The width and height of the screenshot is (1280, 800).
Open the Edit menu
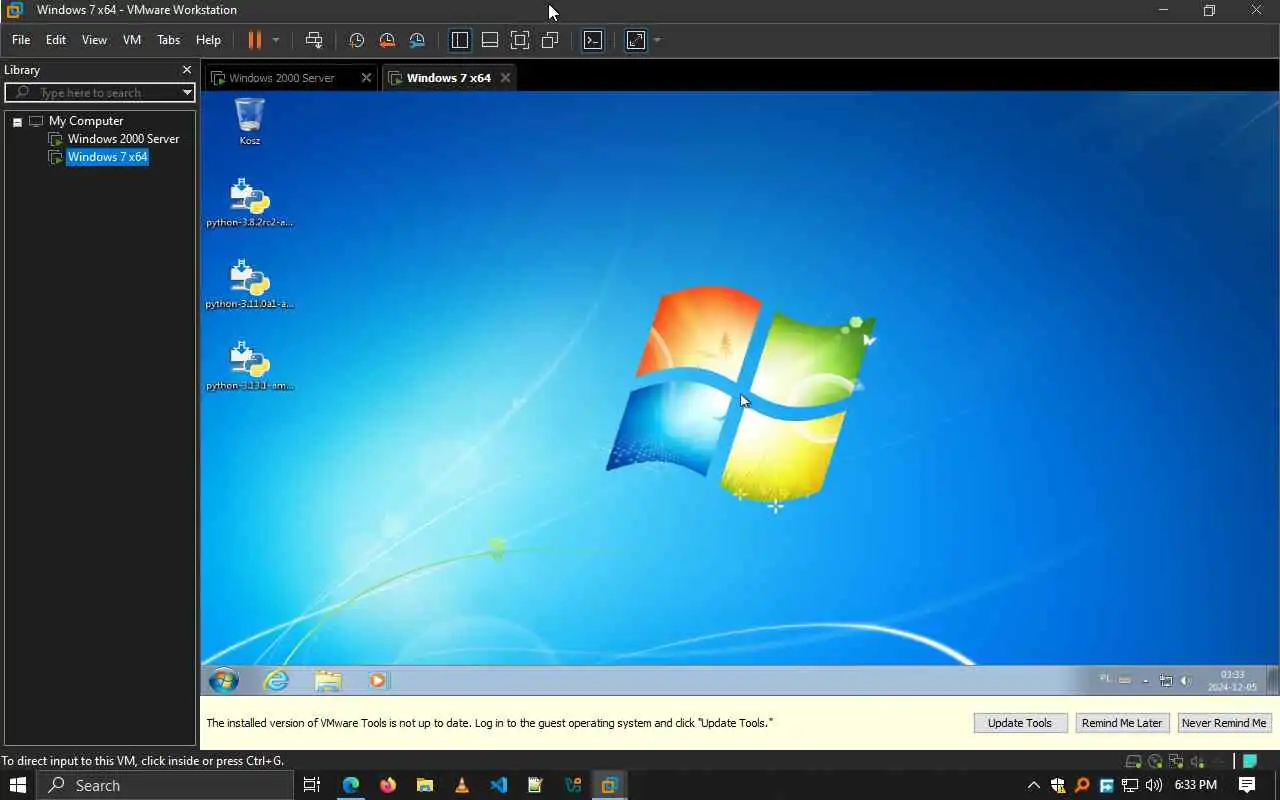click(56, 40)
